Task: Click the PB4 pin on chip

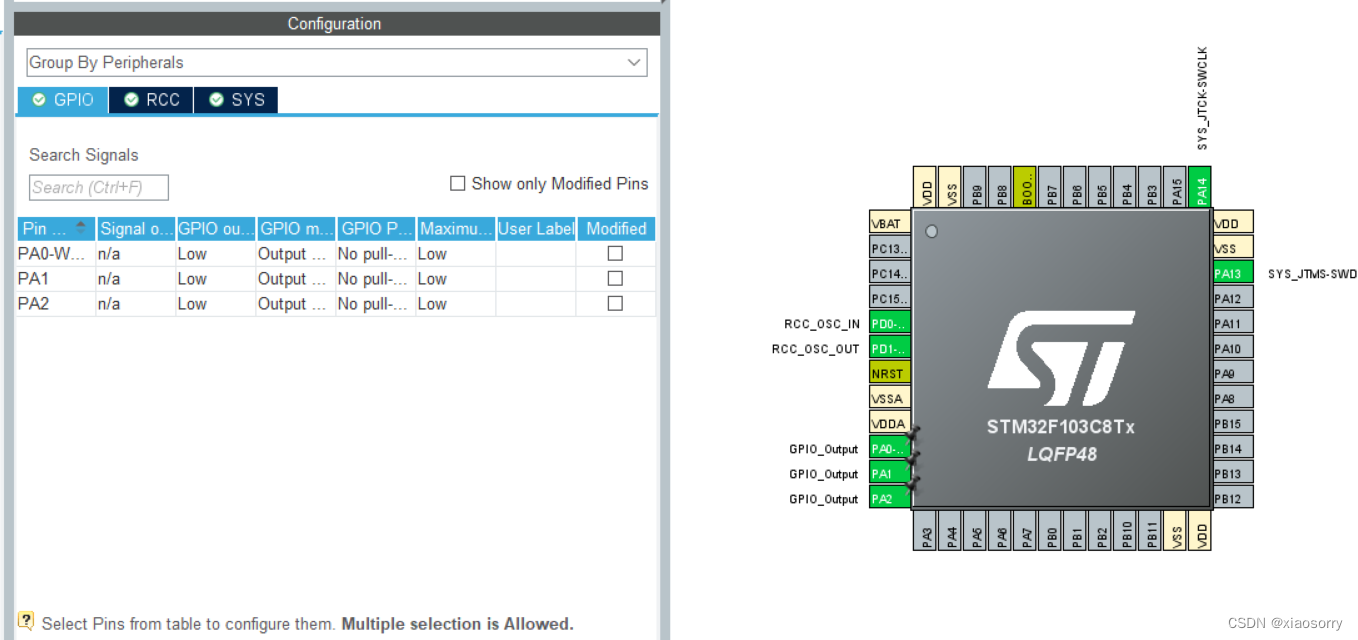Action: coord(1126,187)
